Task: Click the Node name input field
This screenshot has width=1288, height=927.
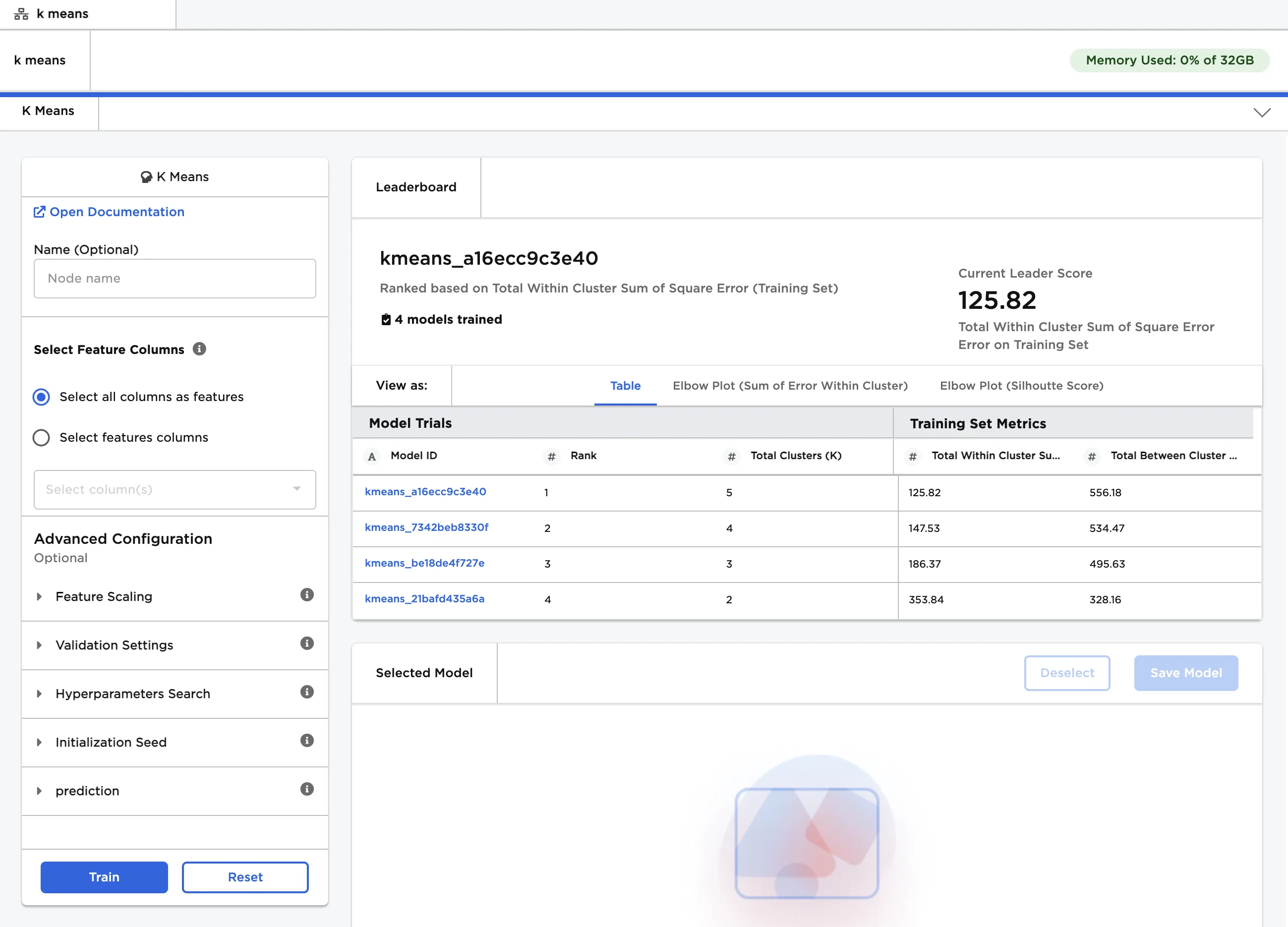Action: (x=175, y=278)
